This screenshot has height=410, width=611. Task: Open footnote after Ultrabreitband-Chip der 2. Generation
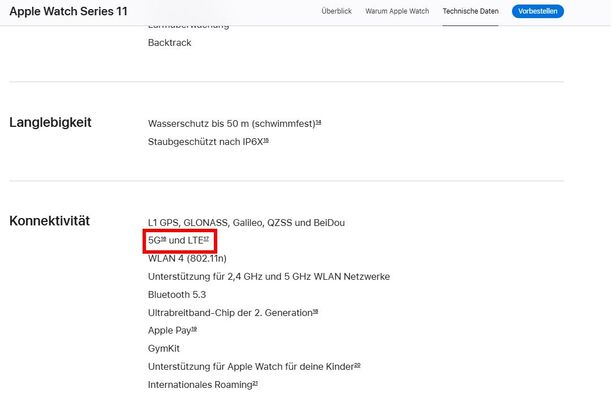(315, 311)
